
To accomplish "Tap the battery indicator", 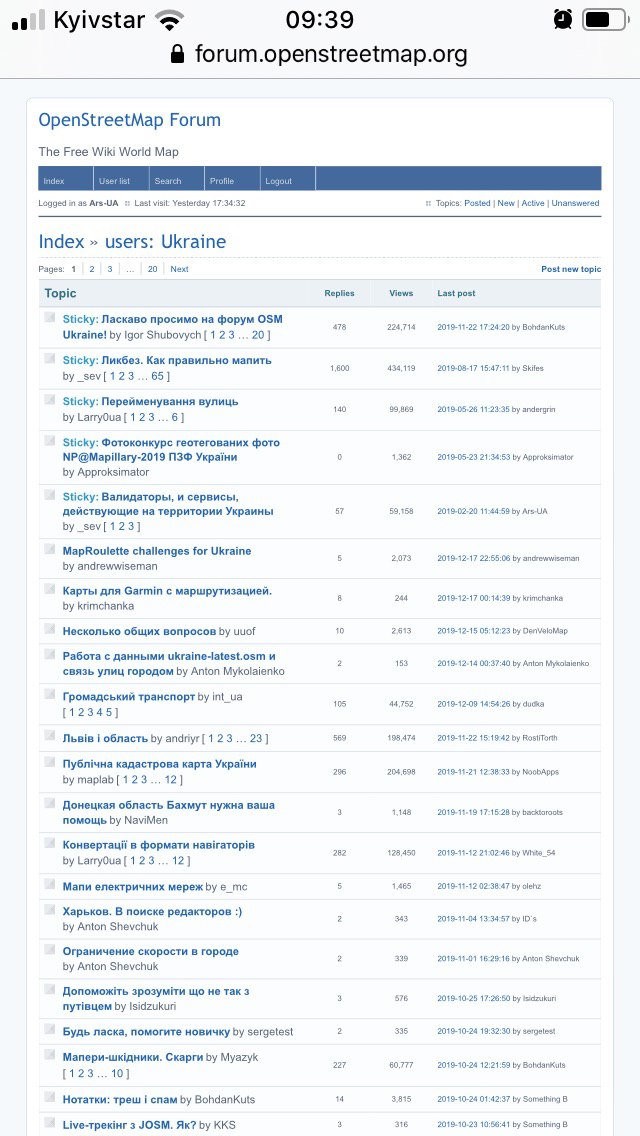I will (605, 20).
